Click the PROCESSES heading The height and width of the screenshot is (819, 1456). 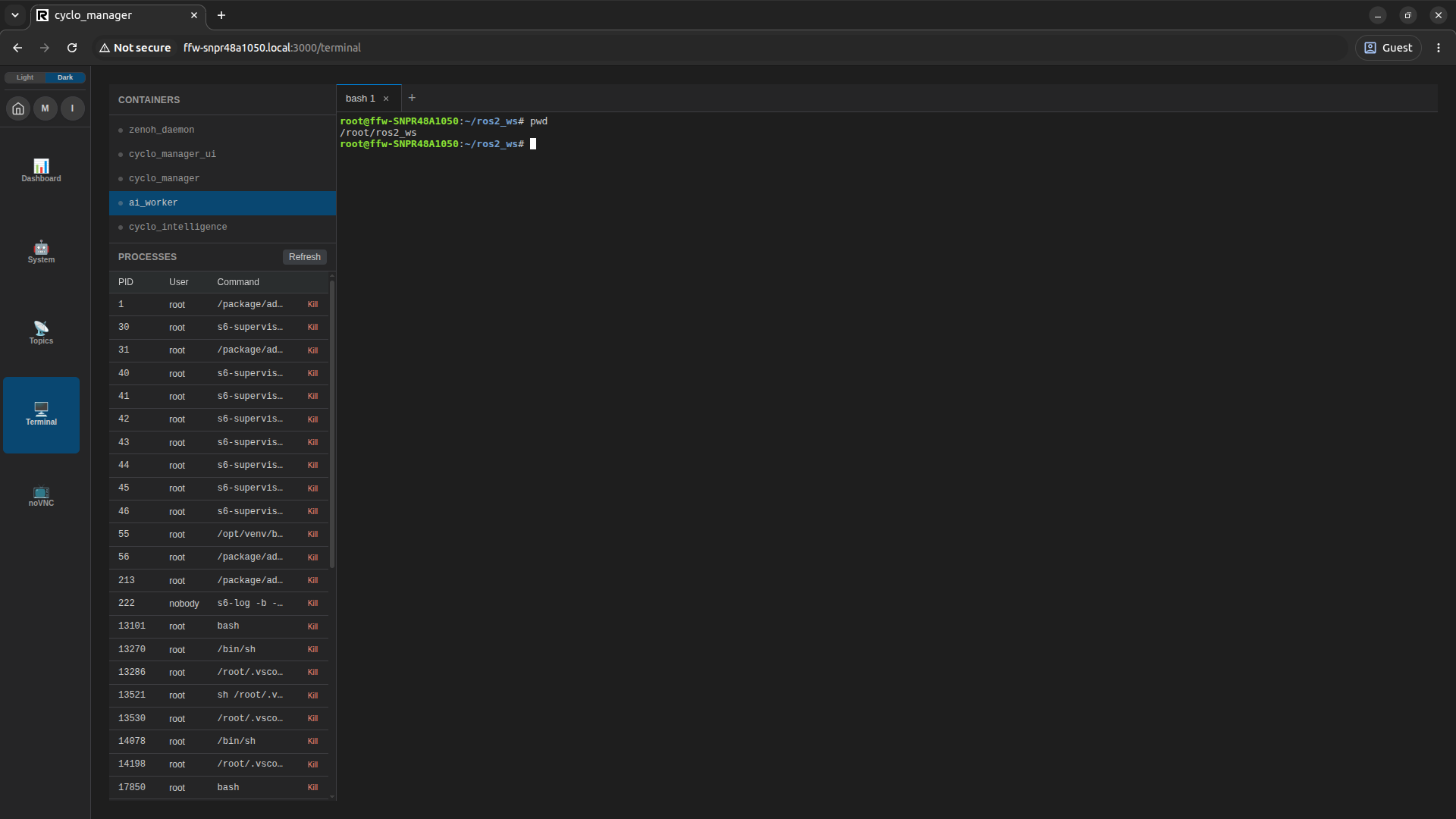pos(147,257)
